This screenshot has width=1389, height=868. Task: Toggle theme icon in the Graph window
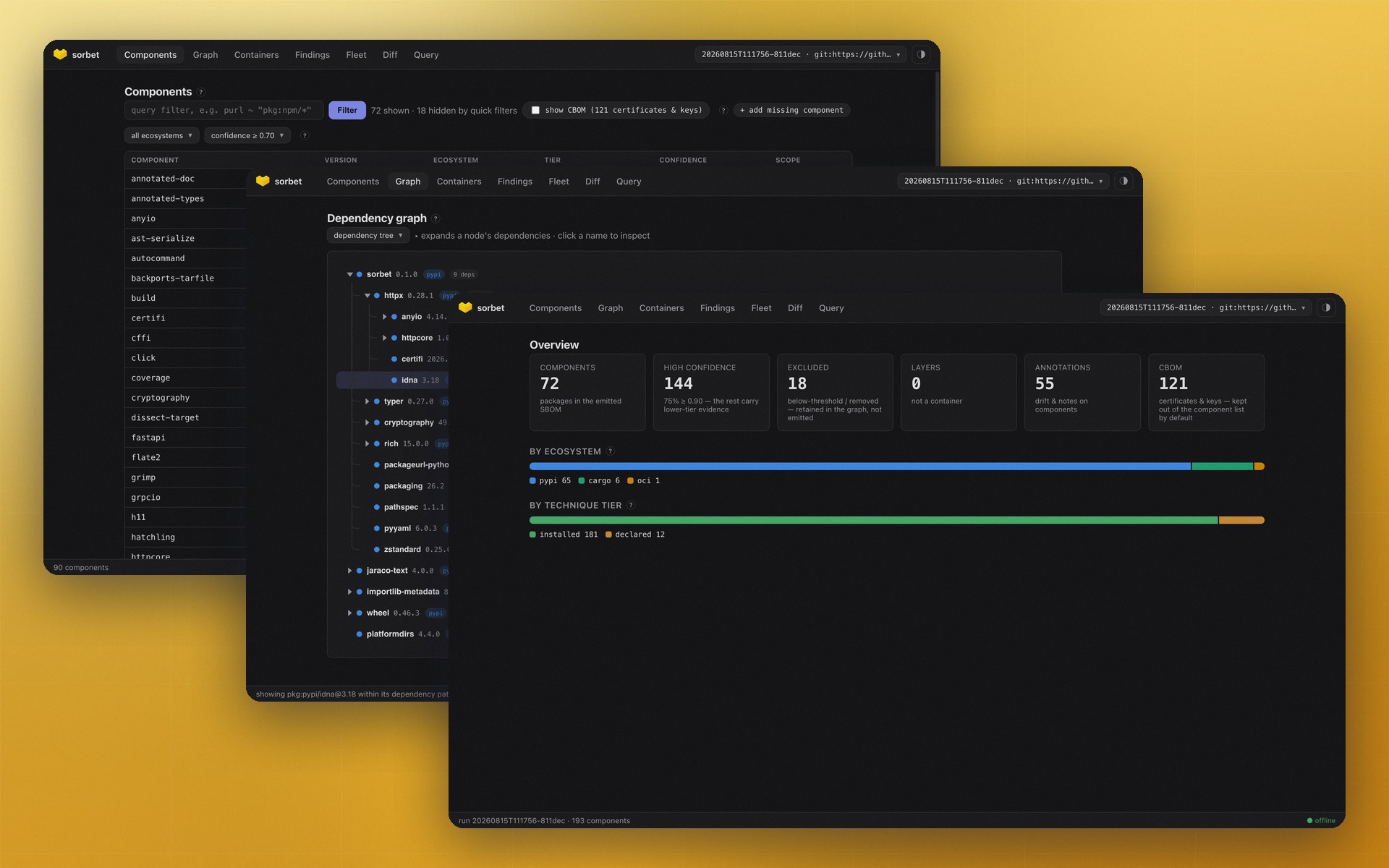(x=1123, y=181)
